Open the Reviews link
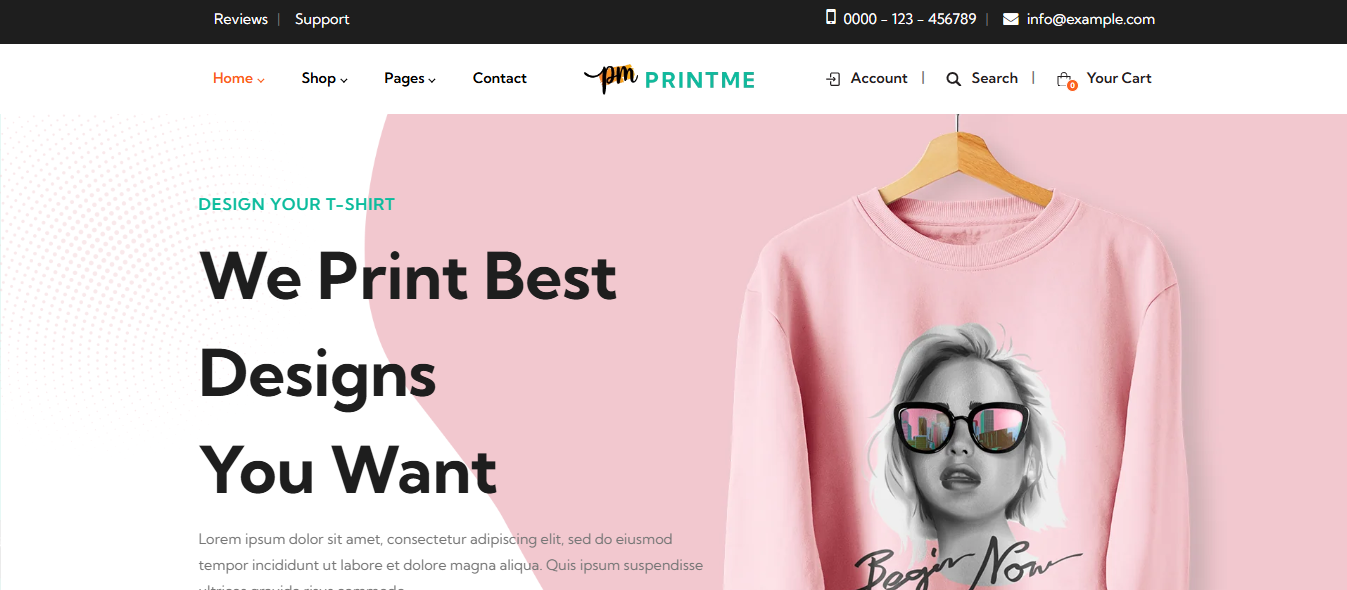The image size is (1347, 590). (241, 19)
